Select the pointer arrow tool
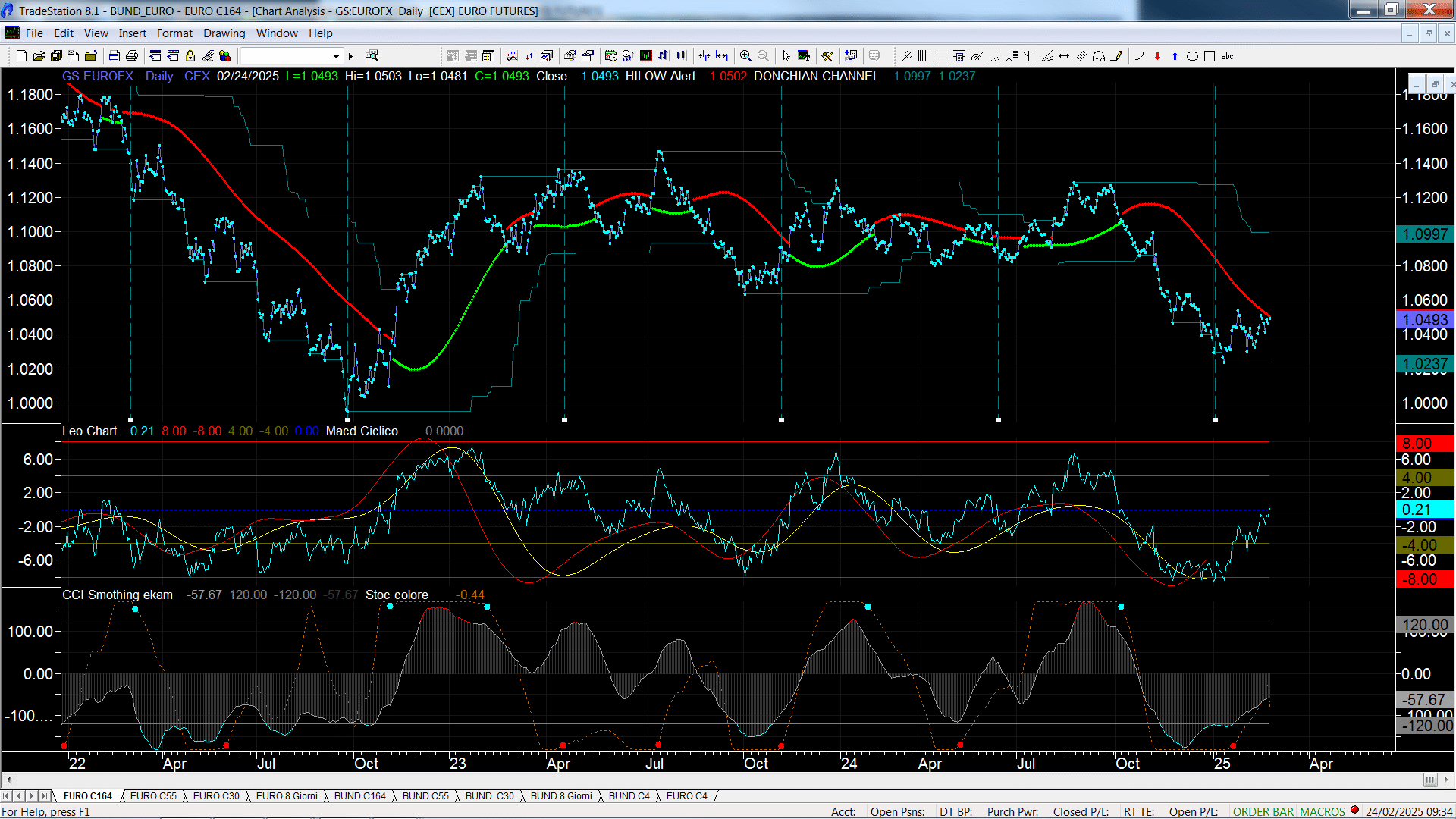Screen dimensions: 1456x819 tap(786, 56)
